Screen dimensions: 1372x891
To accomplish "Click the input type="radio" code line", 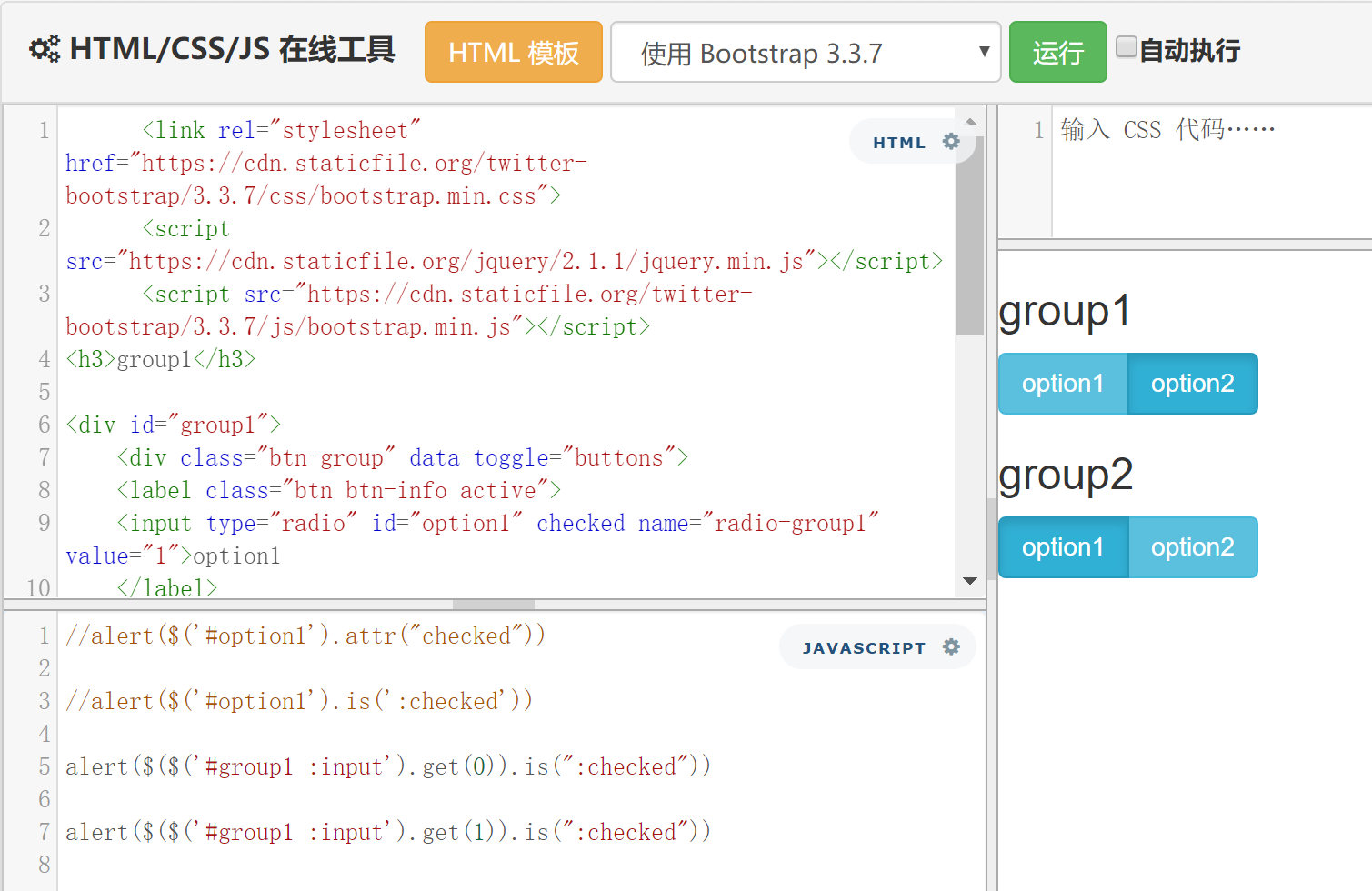I will click(473, 539).
